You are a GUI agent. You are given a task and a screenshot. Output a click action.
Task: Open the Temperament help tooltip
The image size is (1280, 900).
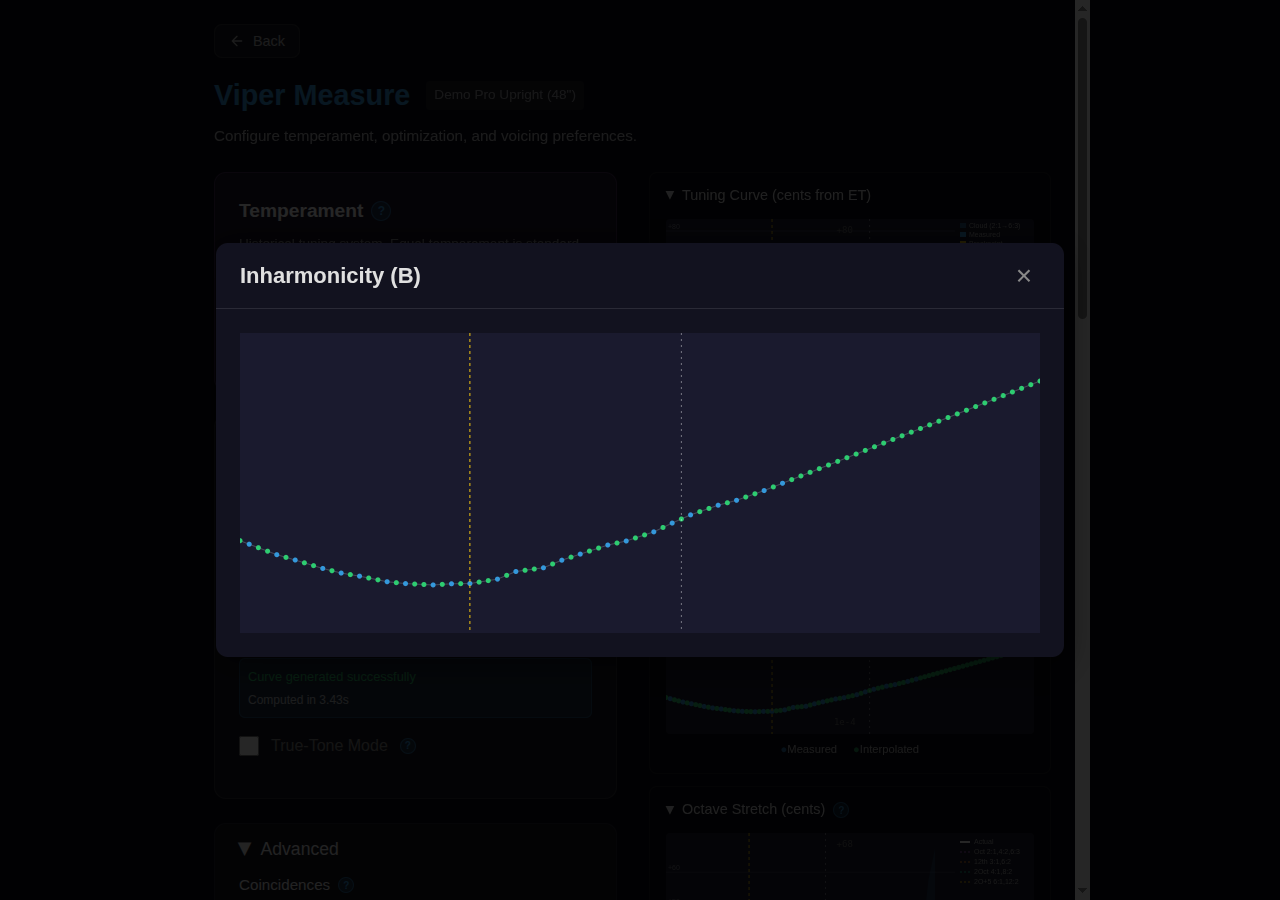pos(381,211)
